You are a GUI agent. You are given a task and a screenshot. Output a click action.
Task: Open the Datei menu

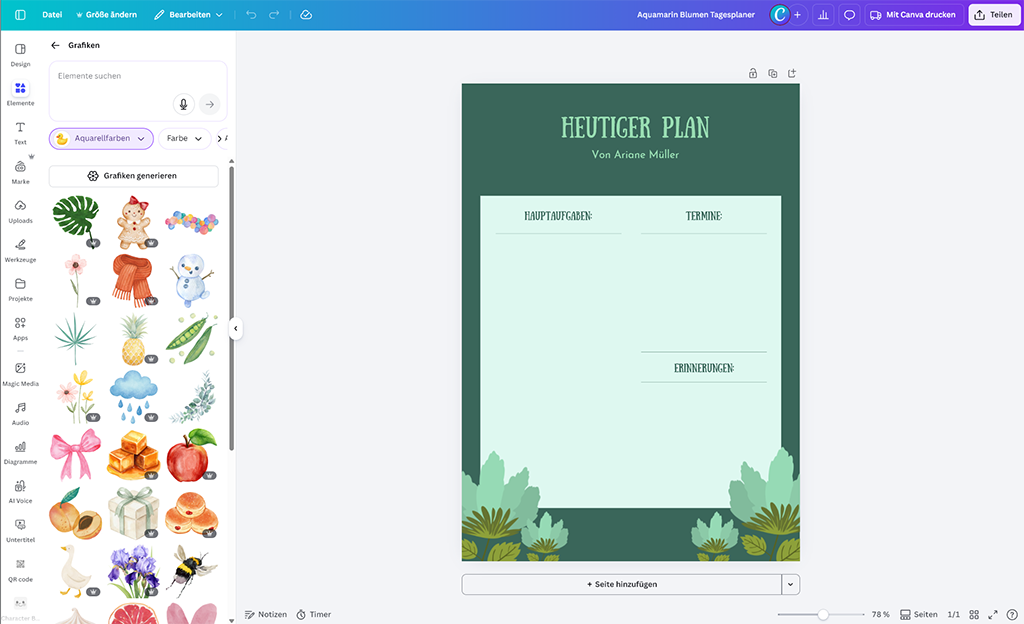(x=52, y=14)
